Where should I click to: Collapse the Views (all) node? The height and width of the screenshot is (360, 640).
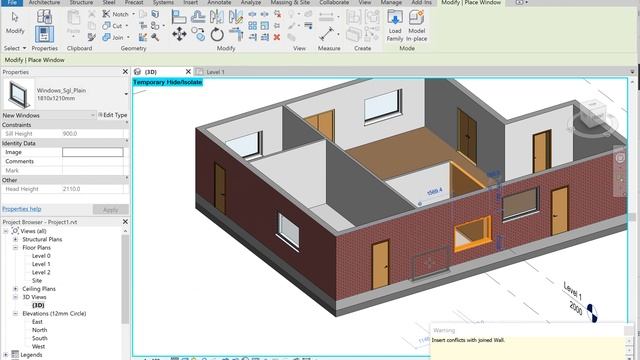point(6,231)
